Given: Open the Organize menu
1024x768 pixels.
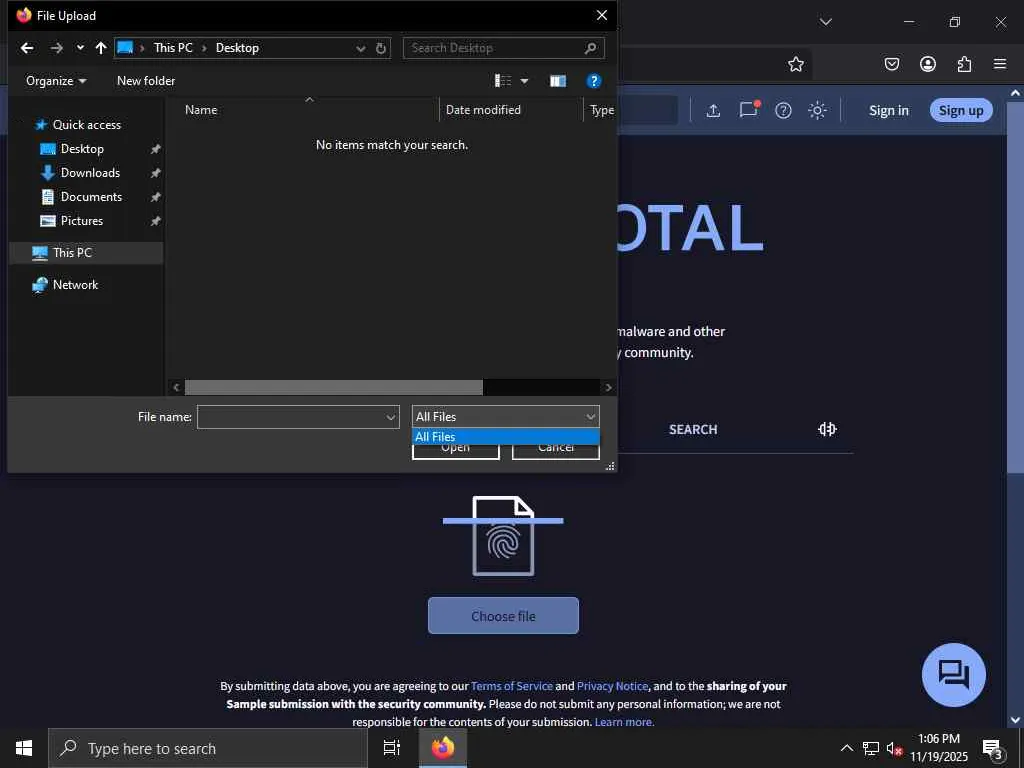Looking at the screenshot, I should click(56, 81).
